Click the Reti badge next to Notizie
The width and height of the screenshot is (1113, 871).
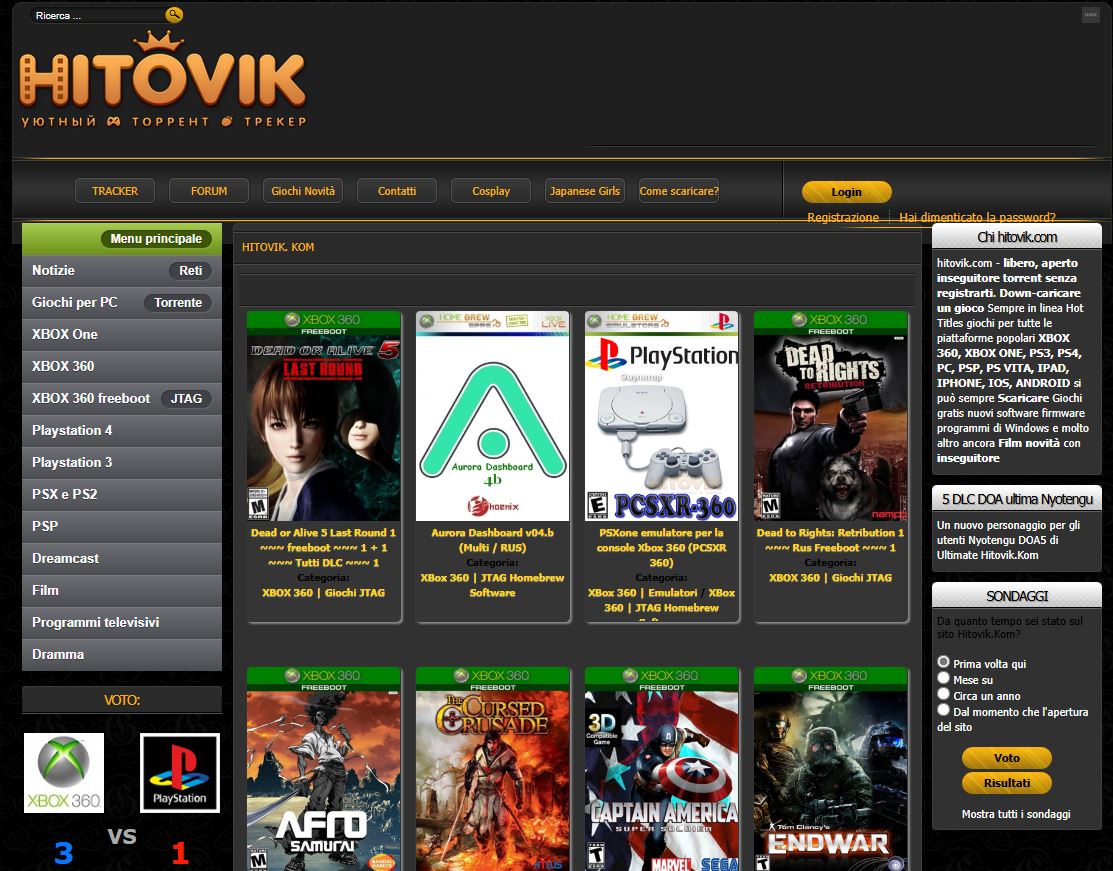click(190, 270)
